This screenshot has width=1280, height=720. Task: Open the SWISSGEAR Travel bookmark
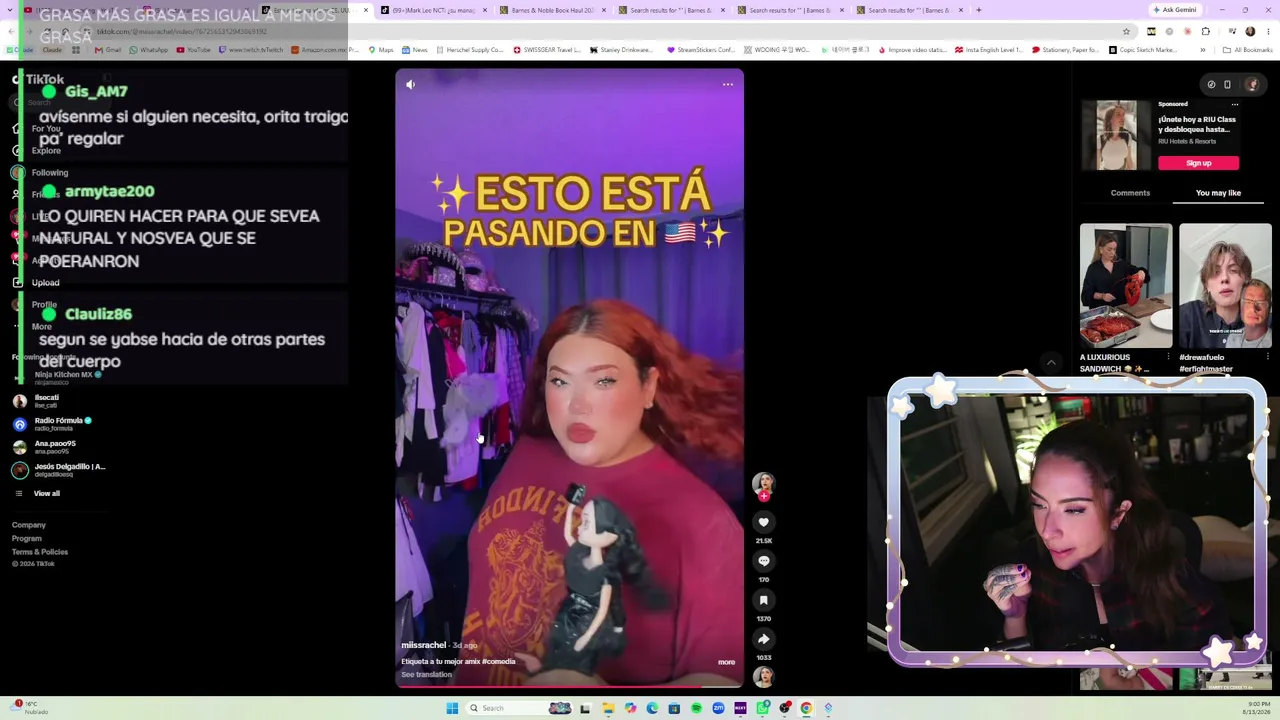point(547,50)
